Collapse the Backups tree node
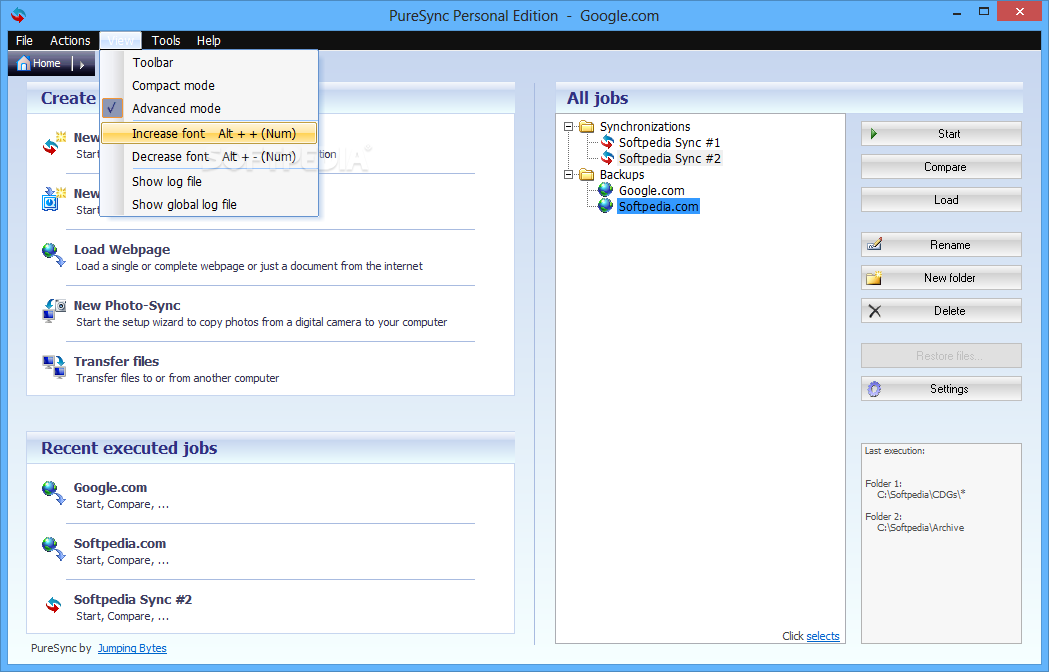The height and width of the screenshot is (672, 1049). click(568, 175)
